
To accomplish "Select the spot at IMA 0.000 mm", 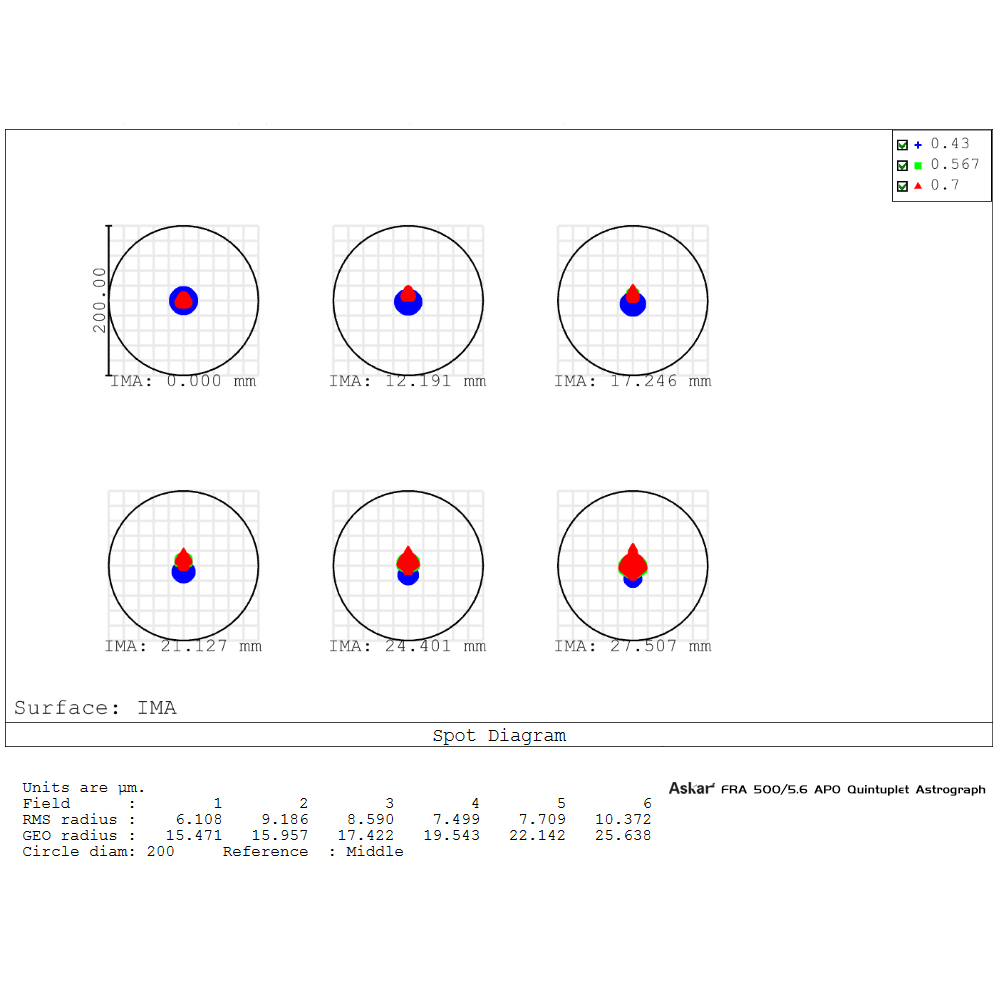I will 183,300.
